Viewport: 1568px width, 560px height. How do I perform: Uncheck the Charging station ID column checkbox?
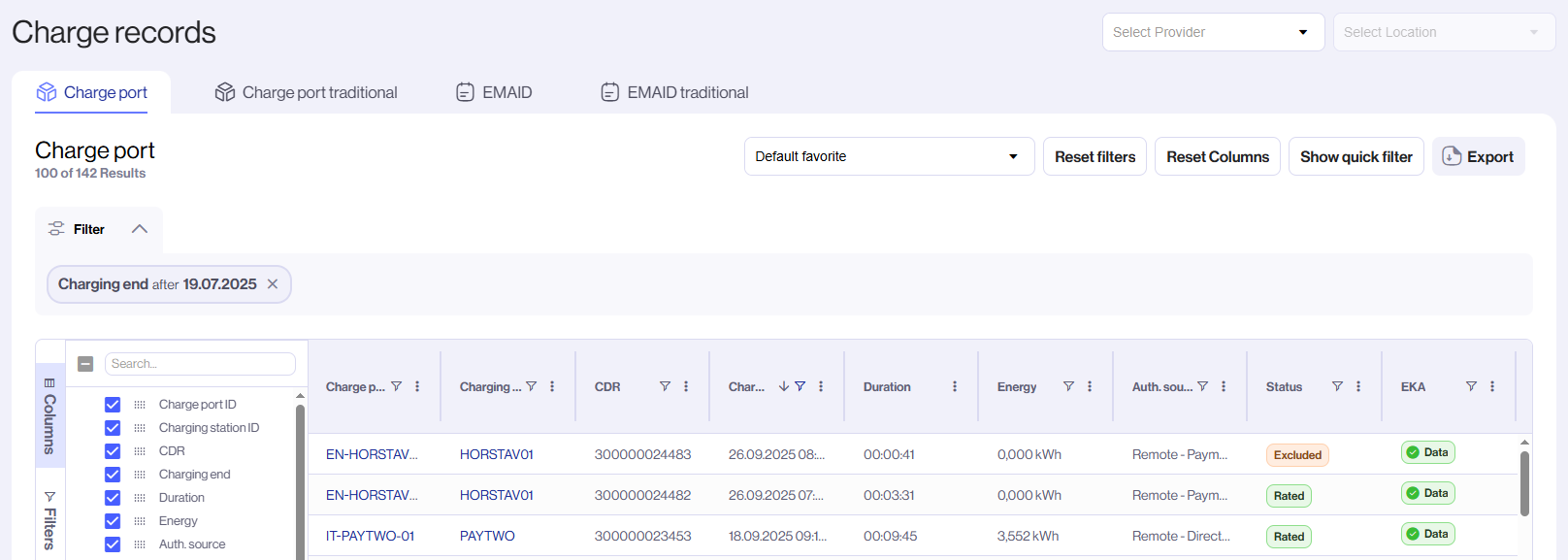tap(113, 428)
